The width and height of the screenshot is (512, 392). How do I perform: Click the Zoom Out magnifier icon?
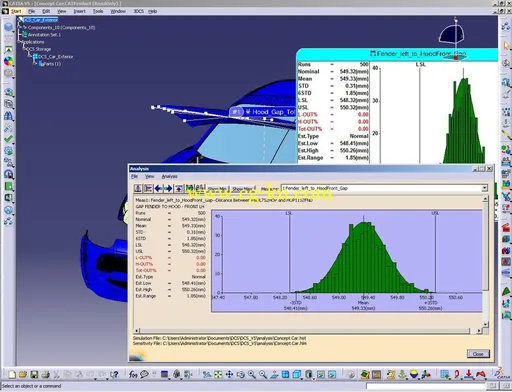click(x=263, y=374)
